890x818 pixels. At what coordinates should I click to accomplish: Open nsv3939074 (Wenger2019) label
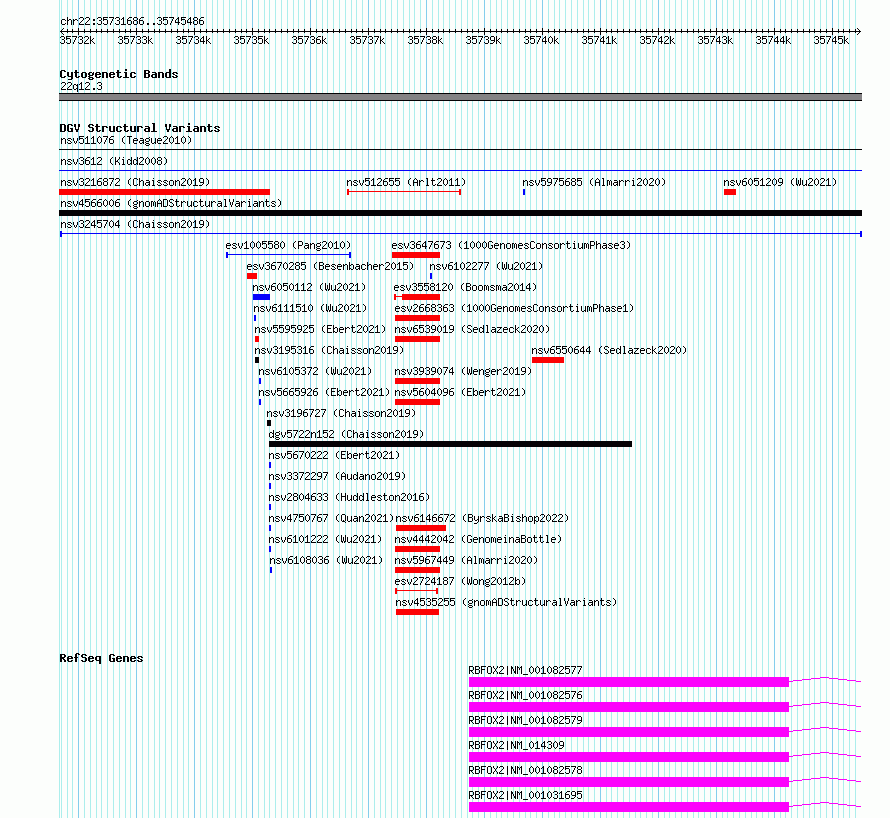(463, 371)
